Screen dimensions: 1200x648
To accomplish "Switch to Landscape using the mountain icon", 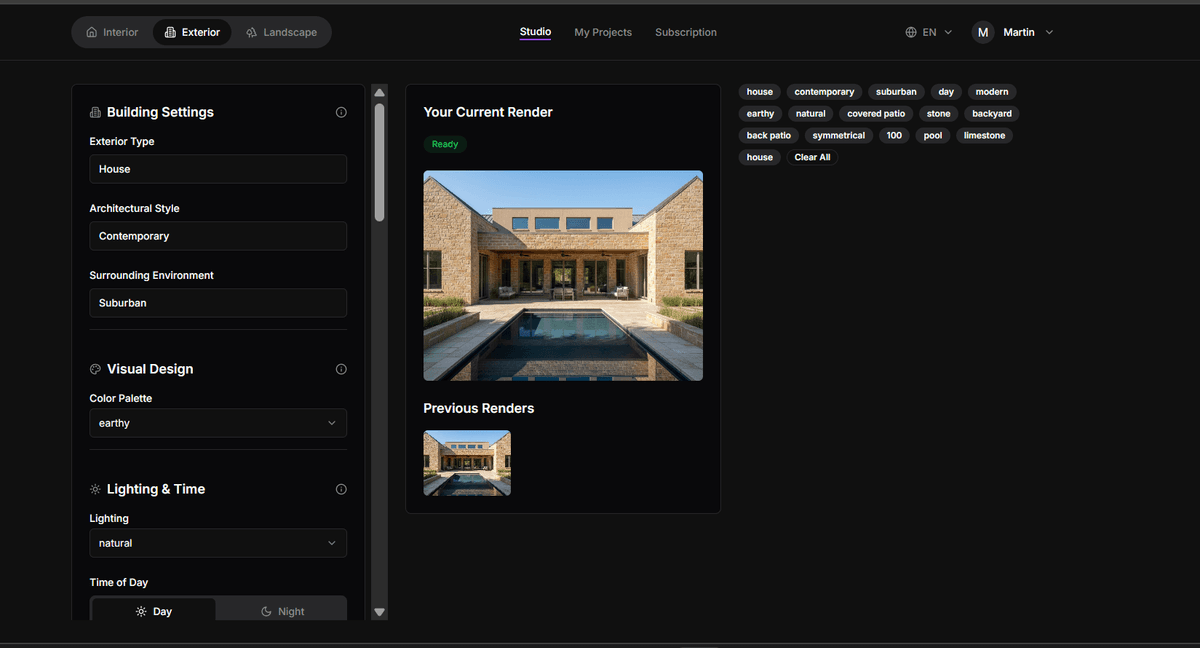I will [x=251, y=31].
